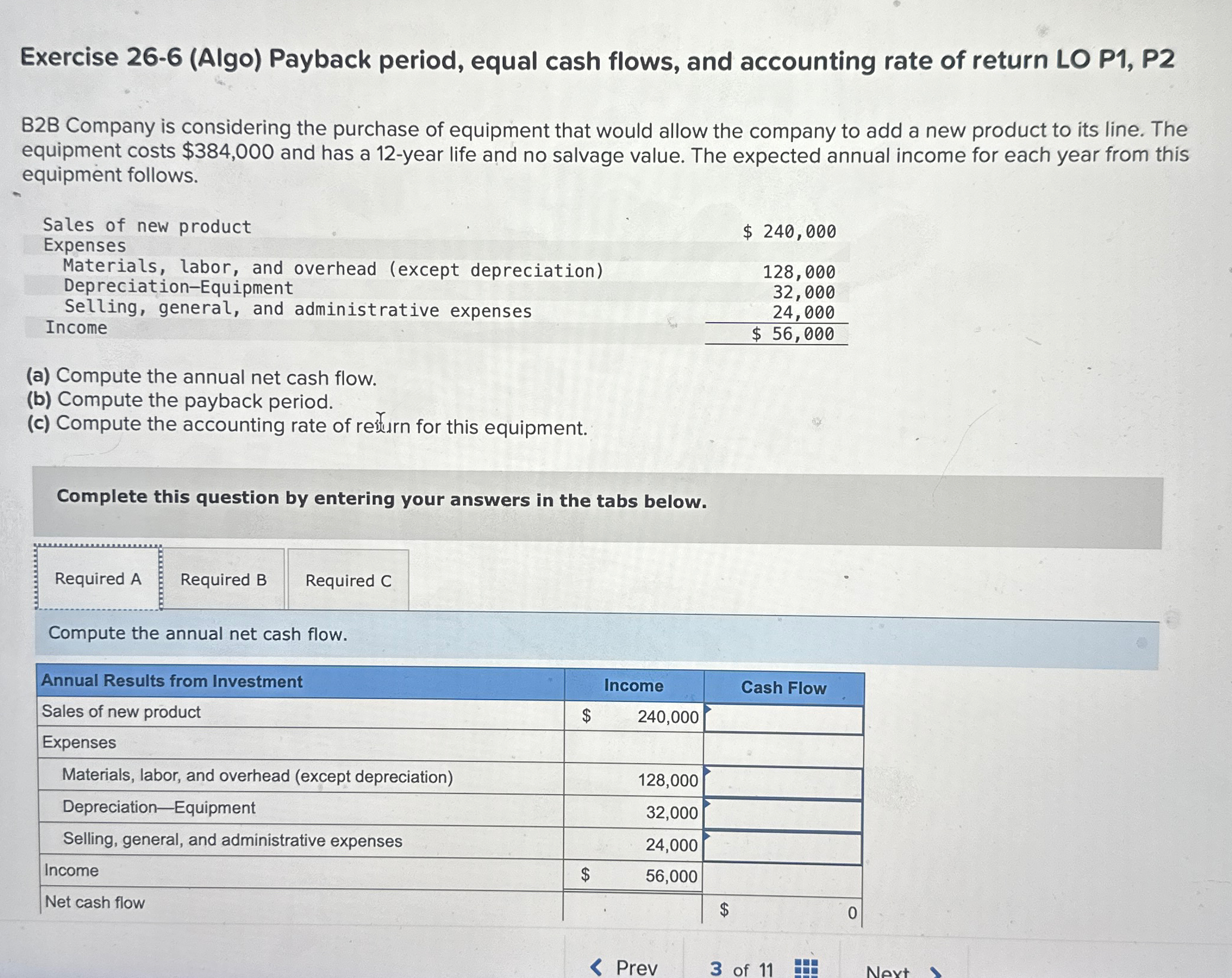Select the Required A tab
This screenshot has height=978, width=1232.
point(99,579)
